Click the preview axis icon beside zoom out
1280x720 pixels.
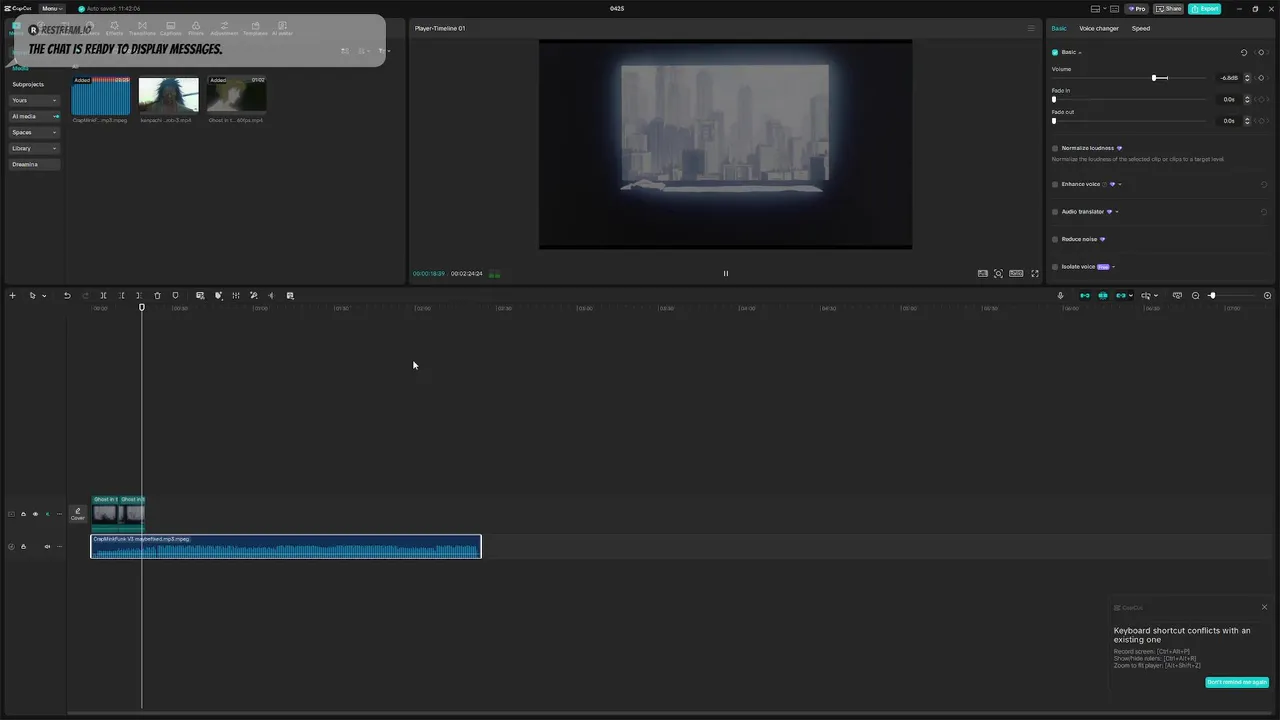coord(1177,295)
